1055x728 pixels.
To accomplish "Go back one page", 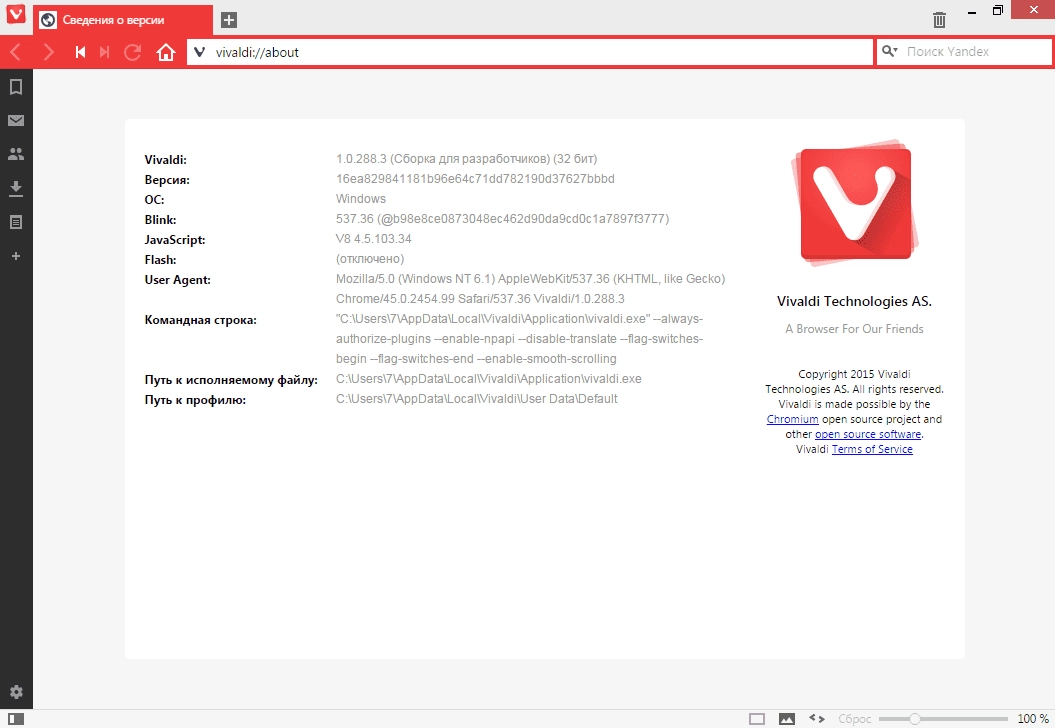I will coord(17,52).
